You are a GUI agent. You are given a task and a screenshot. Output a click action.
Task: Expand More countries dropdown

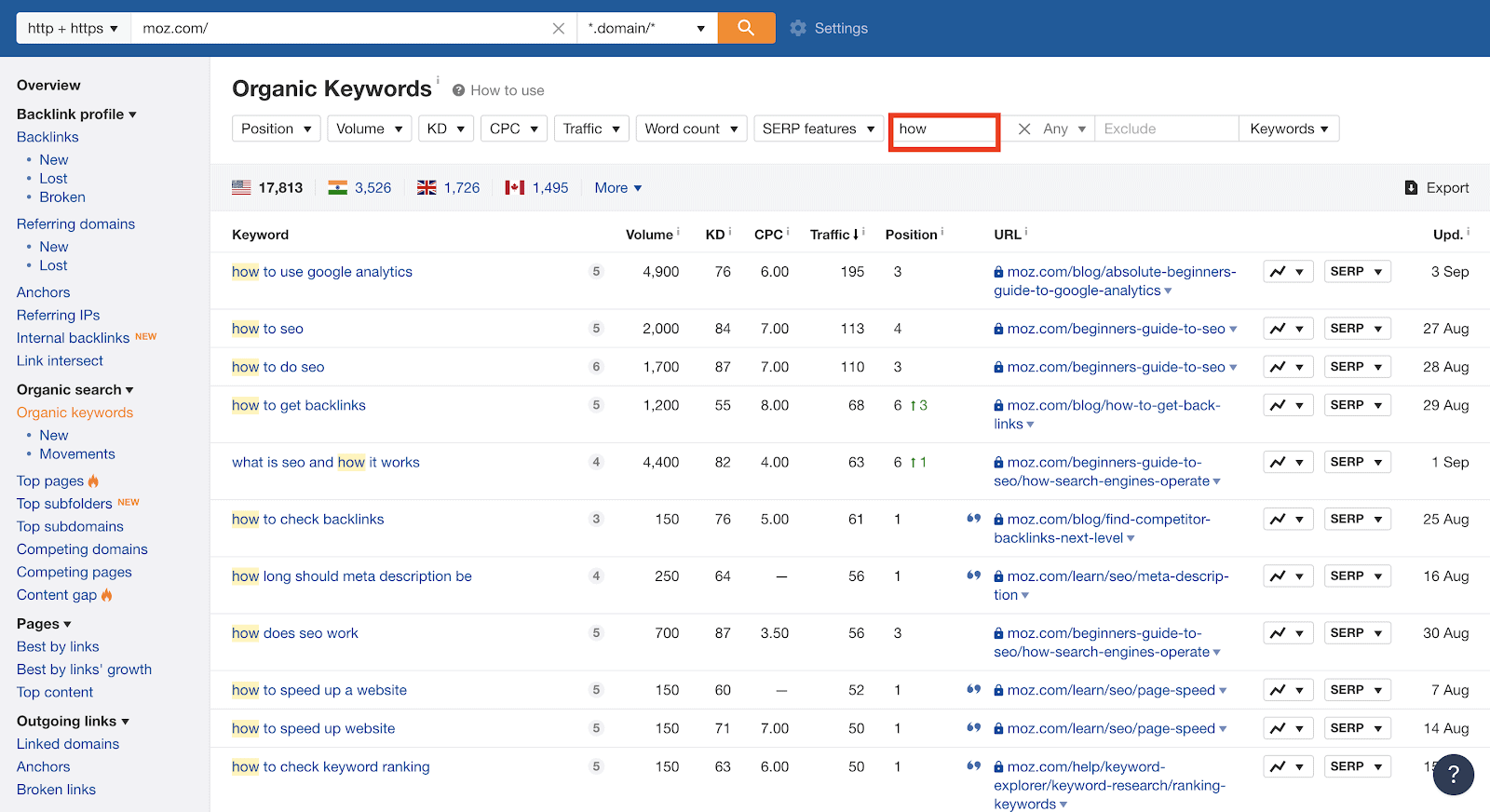[x=618, y=188]
